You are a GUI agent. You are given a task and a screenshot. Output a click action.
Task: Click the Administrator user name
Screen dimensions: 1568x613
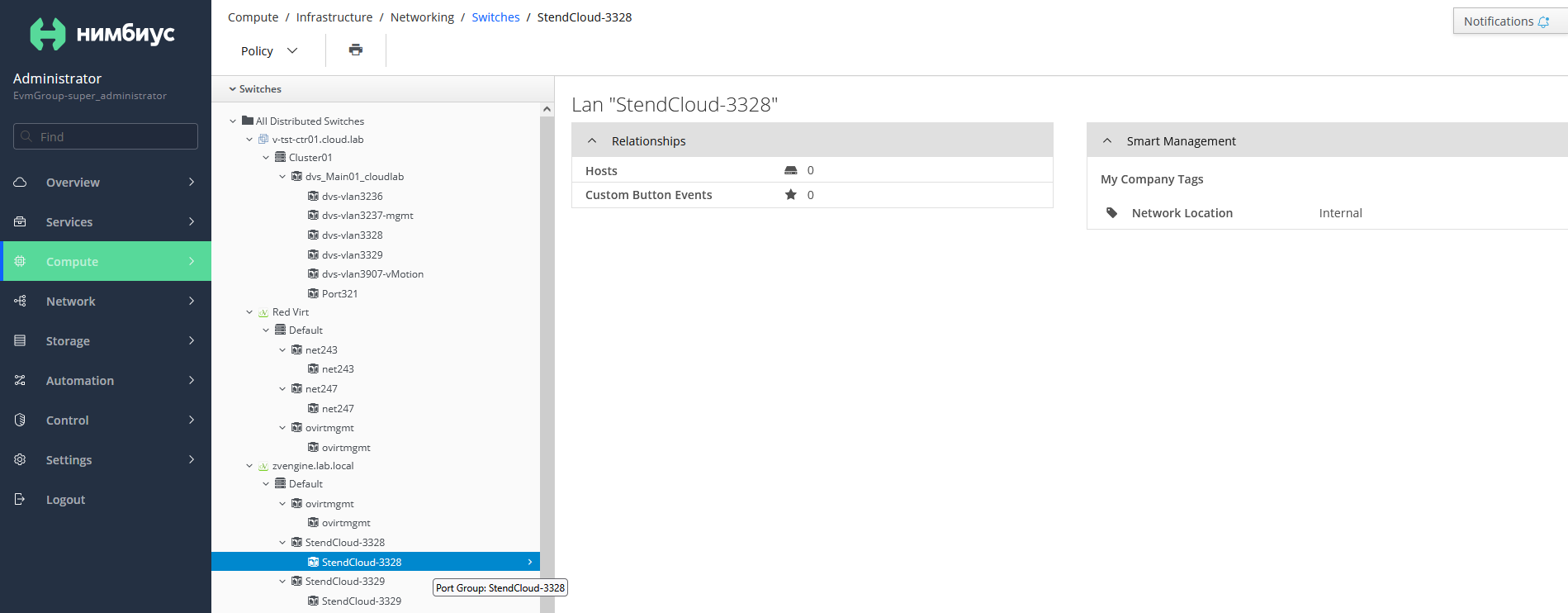pos(57,78)
